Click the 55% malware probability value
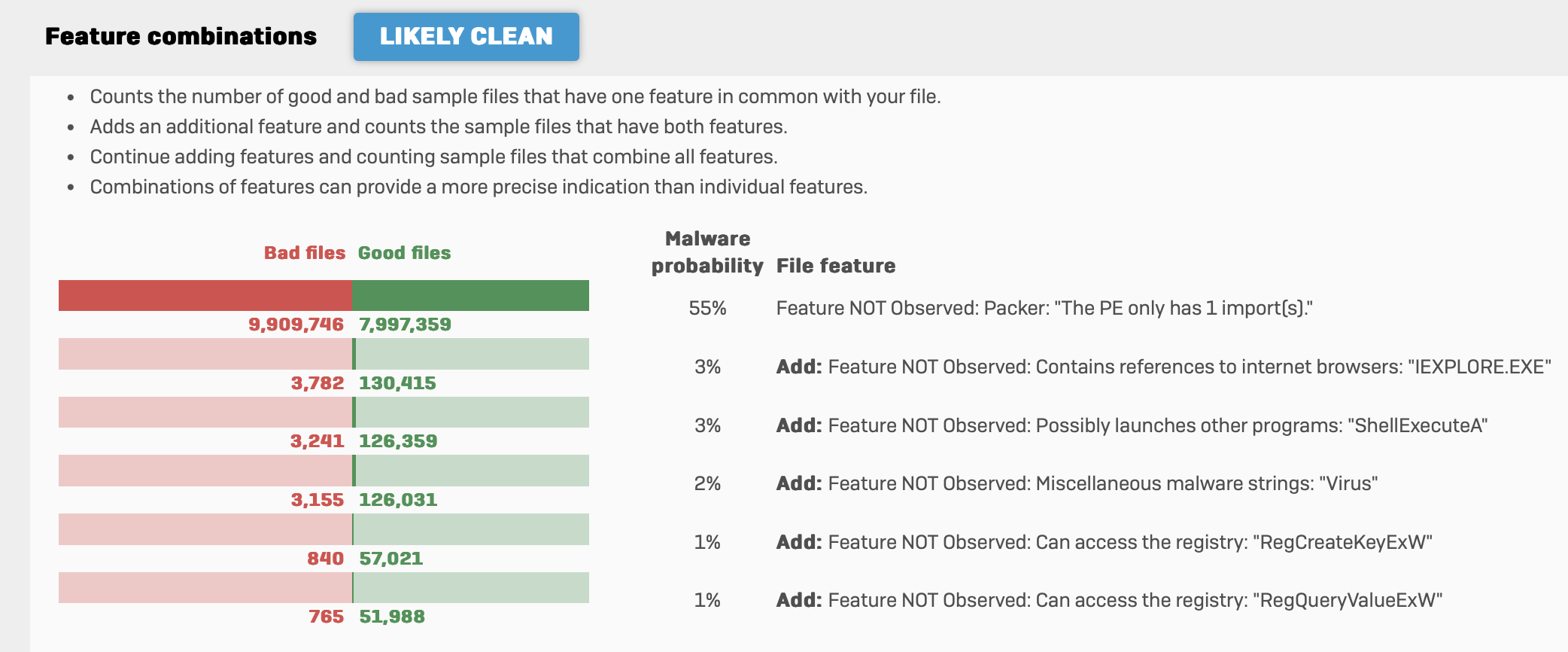 point(707,308)
